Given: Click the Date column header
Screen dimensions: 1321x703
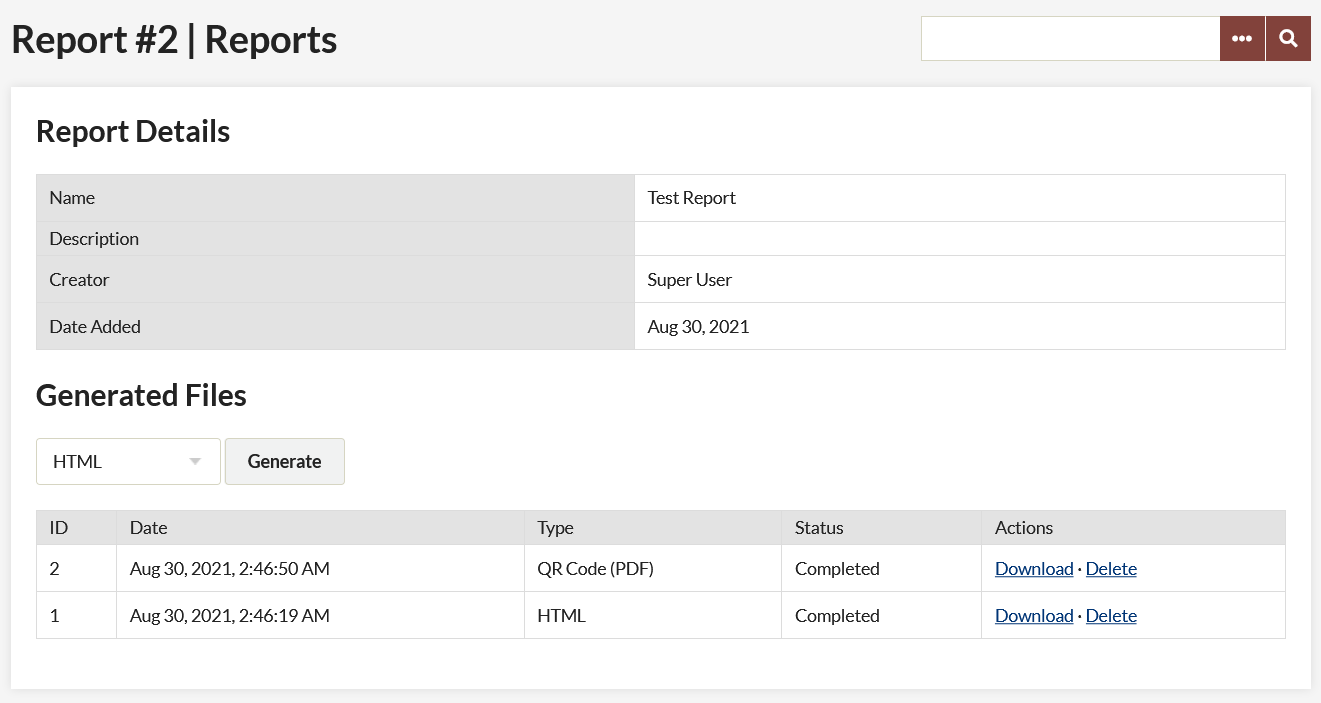Looking at the screenshot, I should (x=149, y=527).
